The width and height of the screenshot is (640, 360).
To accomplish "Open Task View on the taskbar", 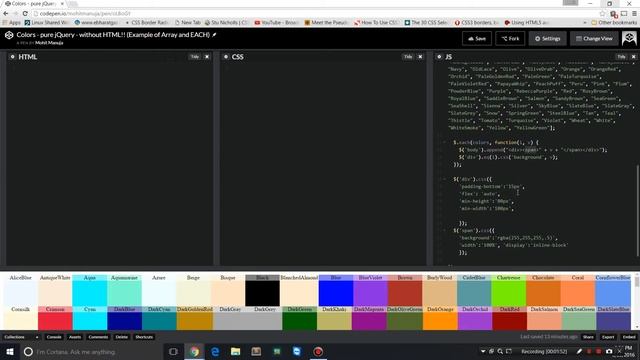I will coord(173,351).
